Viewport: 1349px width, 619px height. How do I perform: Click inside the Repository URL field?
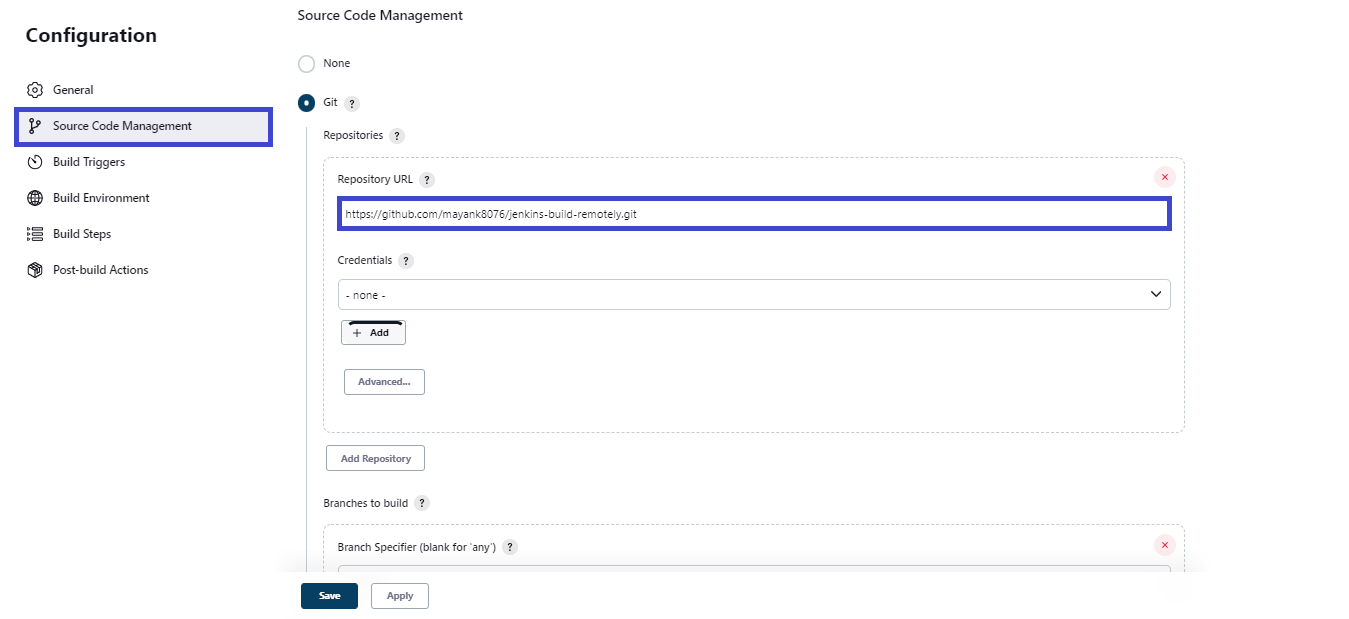(x=754, y=213)
